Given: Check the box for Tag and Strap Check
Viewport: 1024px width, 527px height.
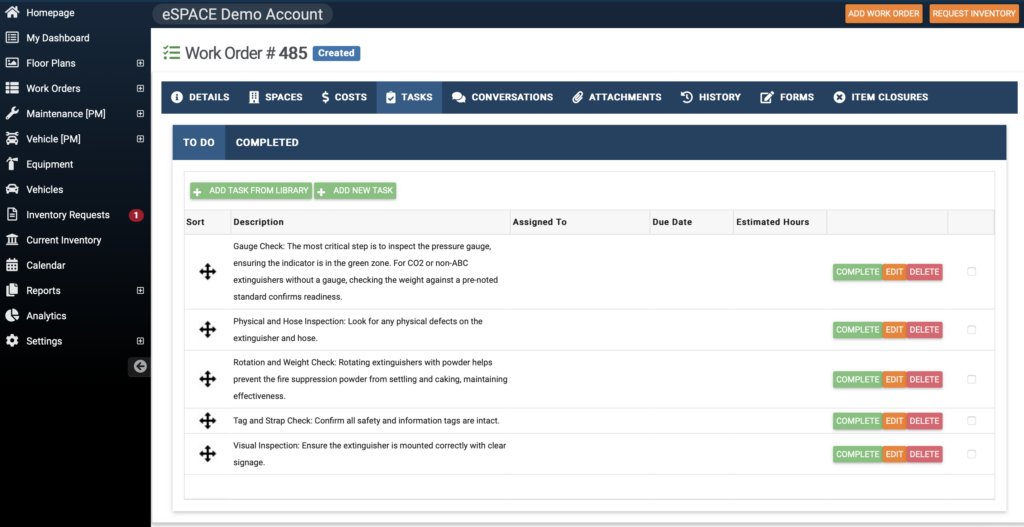Looking at the screenshot, I should click(x=971, y=421).
